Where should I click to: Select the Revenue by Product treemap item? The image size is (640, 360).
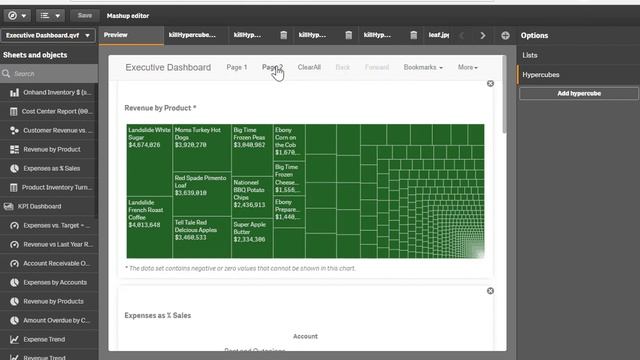point(49,149)
